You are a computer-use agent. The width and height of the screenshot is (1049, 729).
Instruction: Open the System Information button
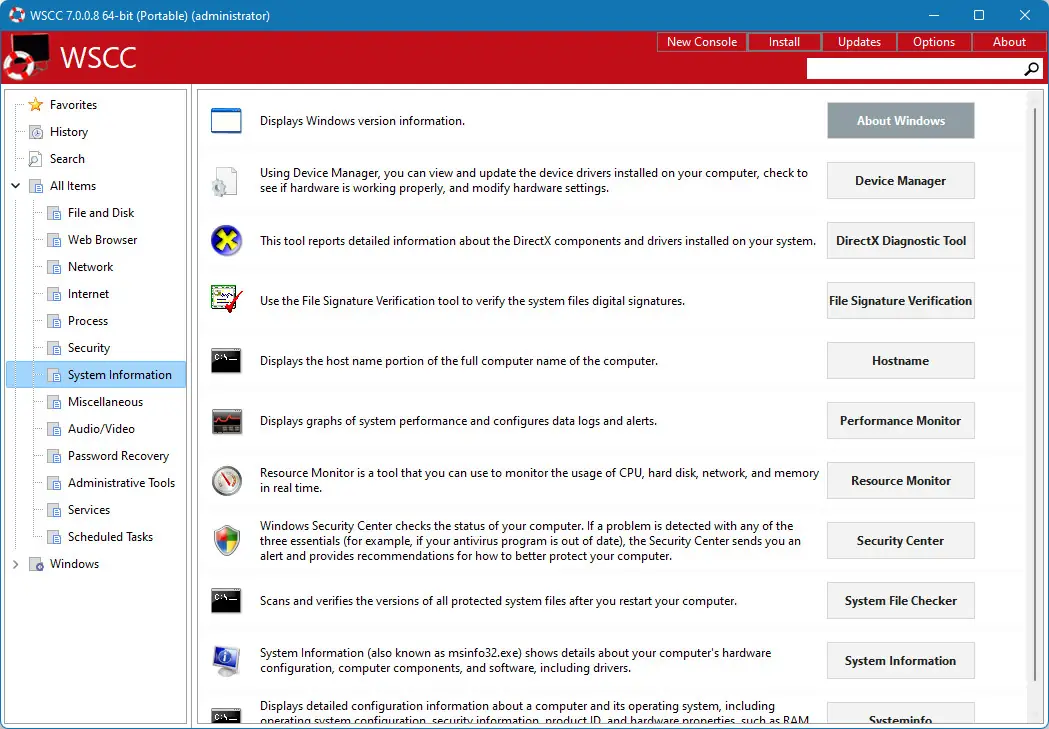[x=900, y=661]
